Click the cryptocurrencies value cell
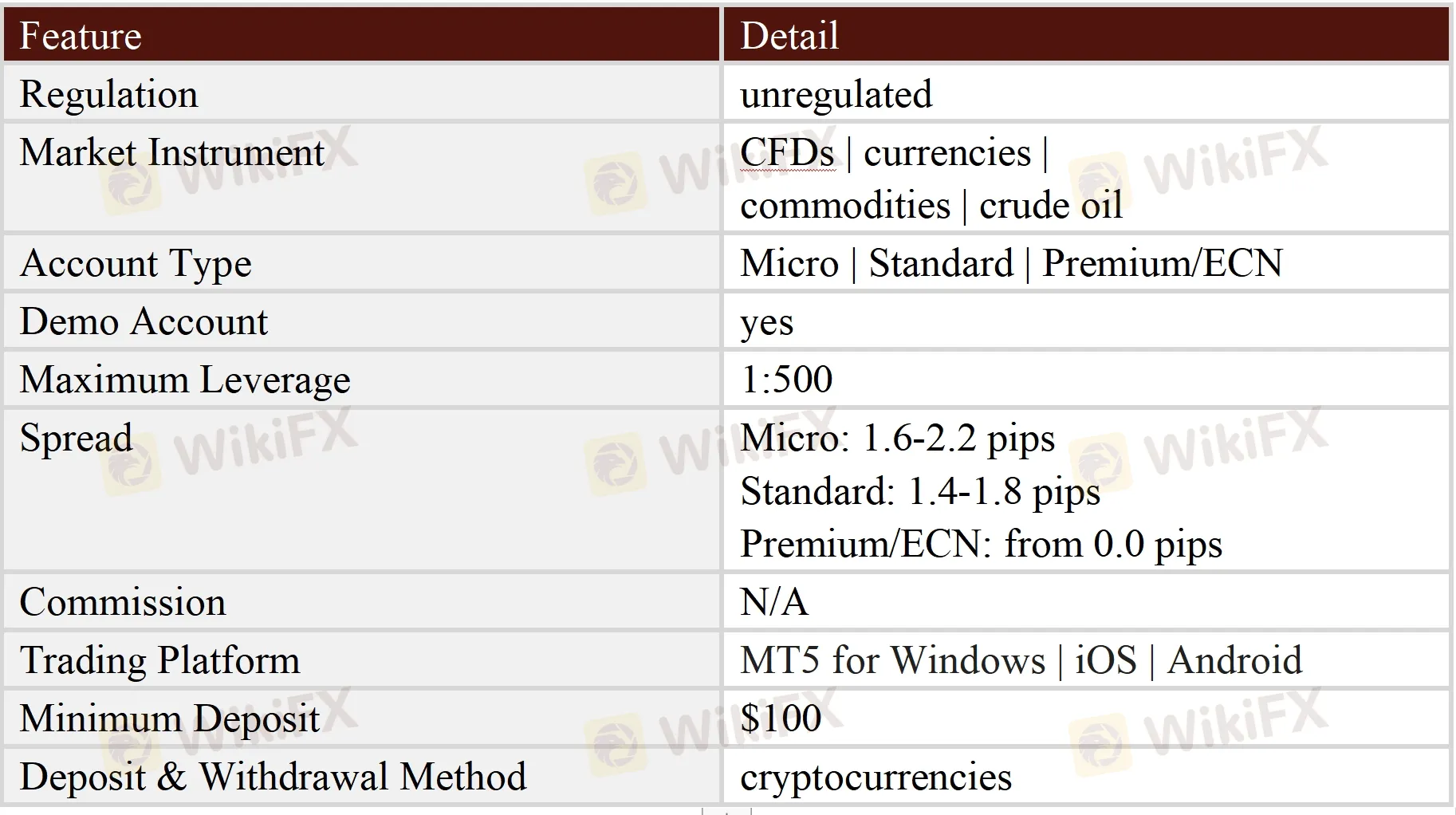 (x=876, y=778)
